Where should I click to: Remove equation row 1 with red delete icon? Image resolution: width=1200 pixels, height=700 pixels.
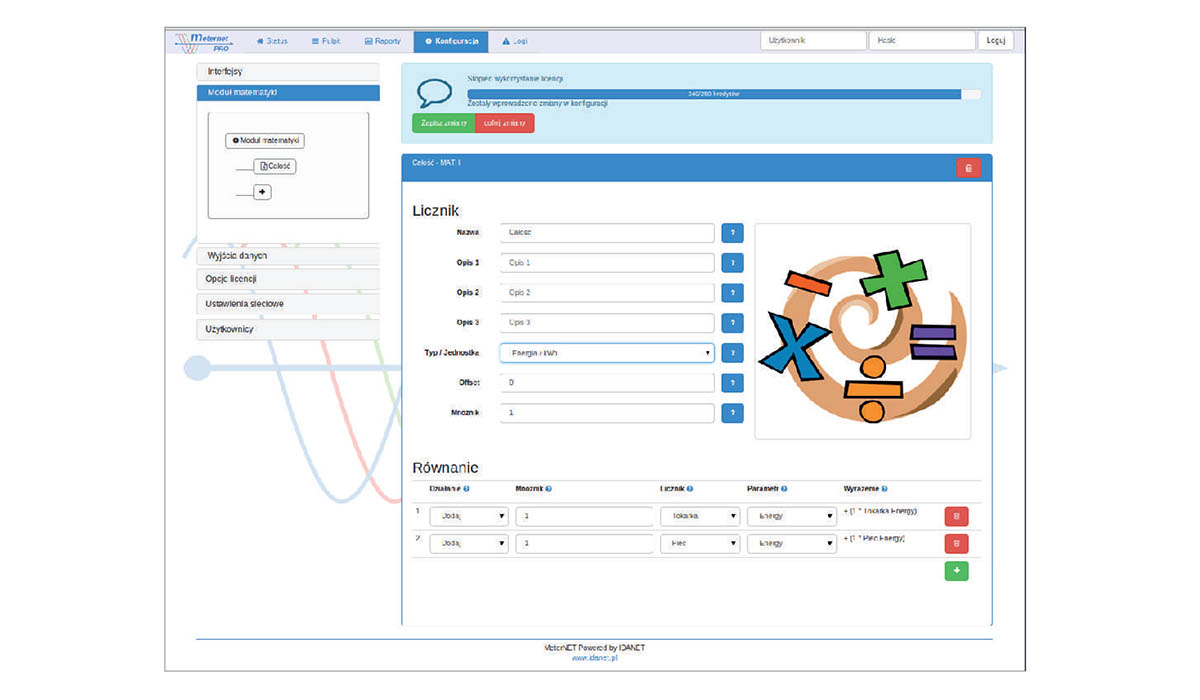[956, 517]
